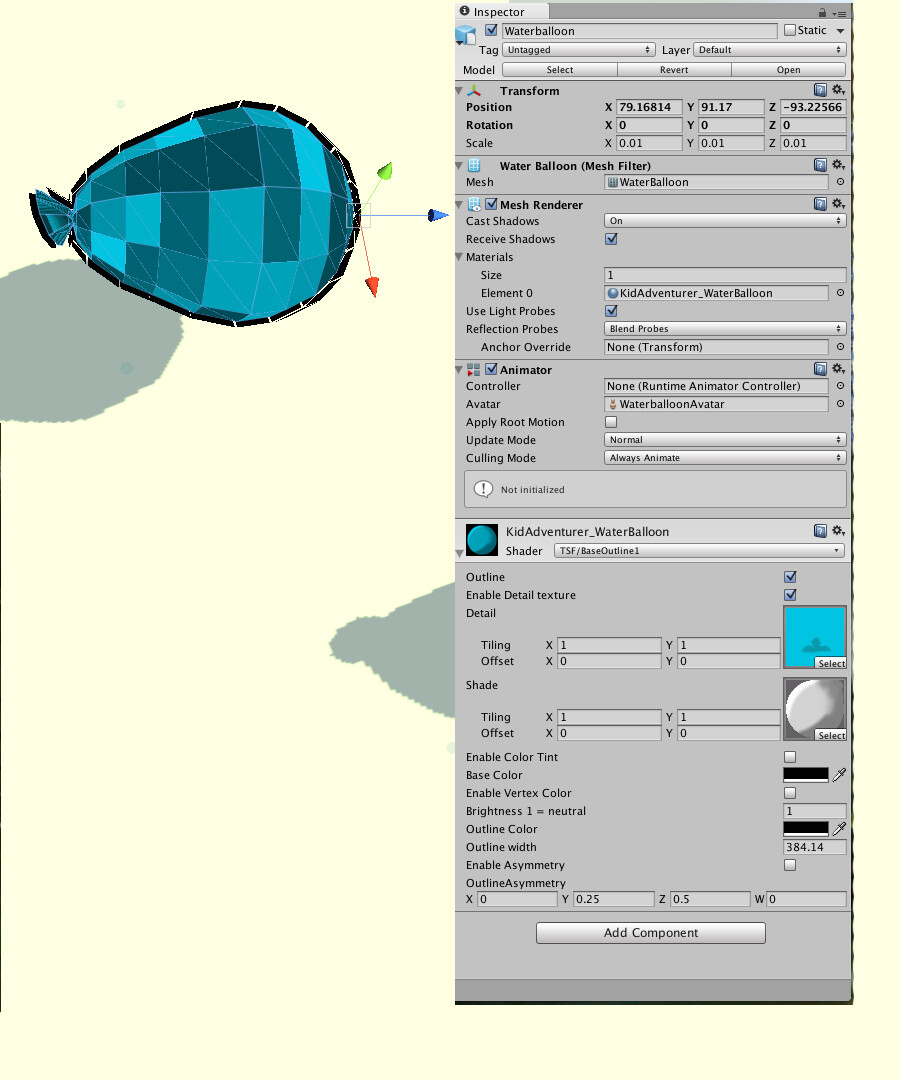The width and height of the screenshot is (900, 1080).
Task: Open the Culling Mode dropdown
Action: (x=725, y=457)
